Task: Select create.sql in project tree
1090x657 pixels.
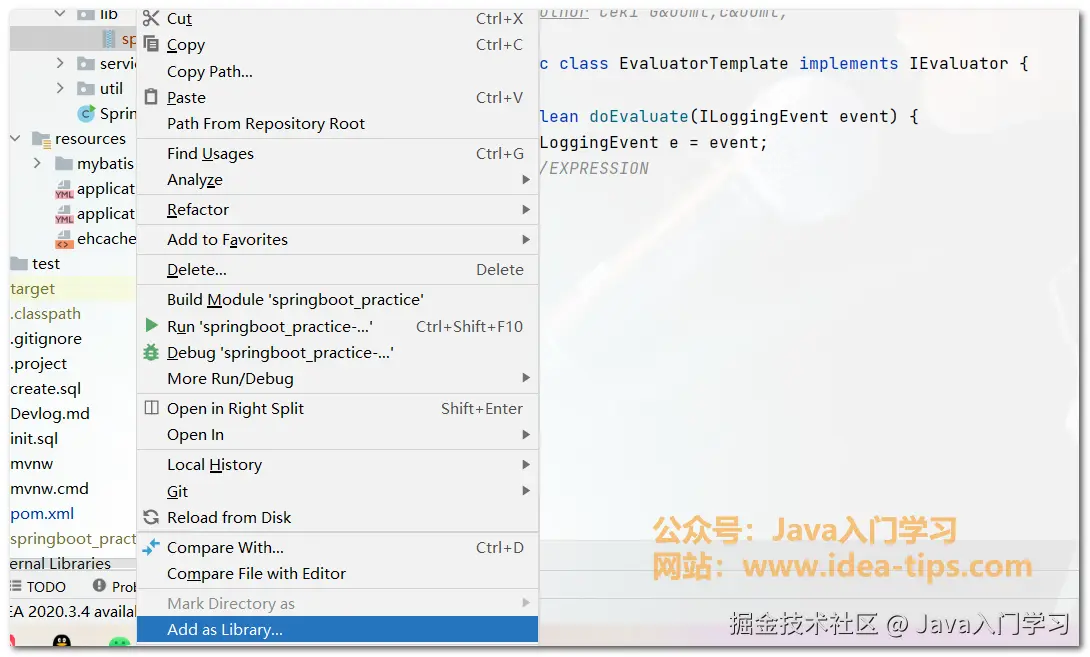Action: pos(45,389)
